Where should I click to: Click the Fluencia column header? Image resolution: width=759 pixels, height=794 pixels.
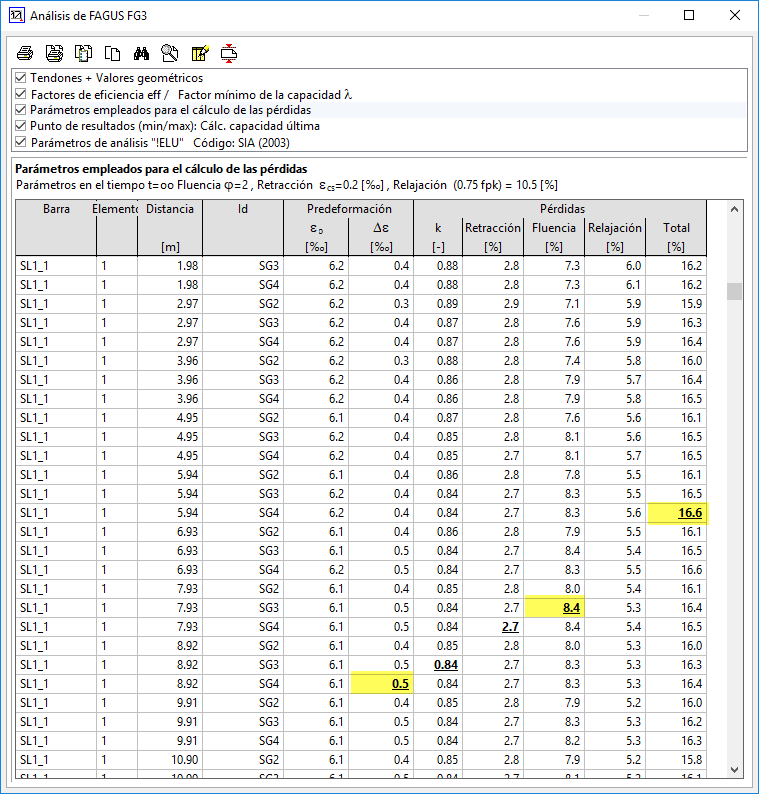[554, 237]
